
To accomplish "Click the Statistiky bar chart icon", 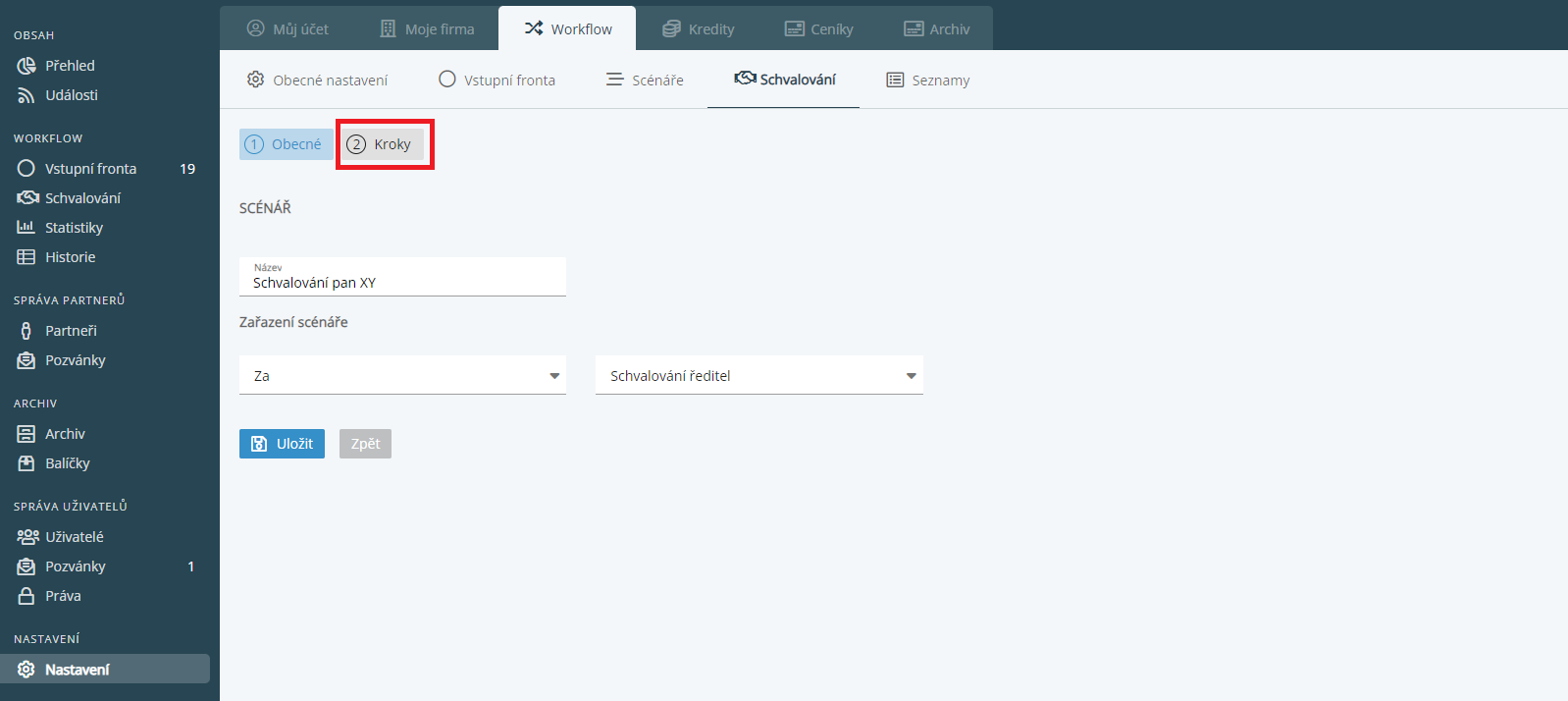I will (26, 228).
